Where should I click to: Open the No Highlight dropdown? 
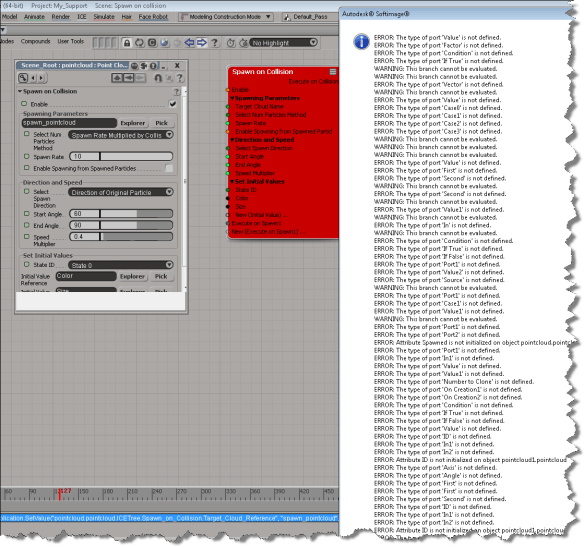[284, 43]
